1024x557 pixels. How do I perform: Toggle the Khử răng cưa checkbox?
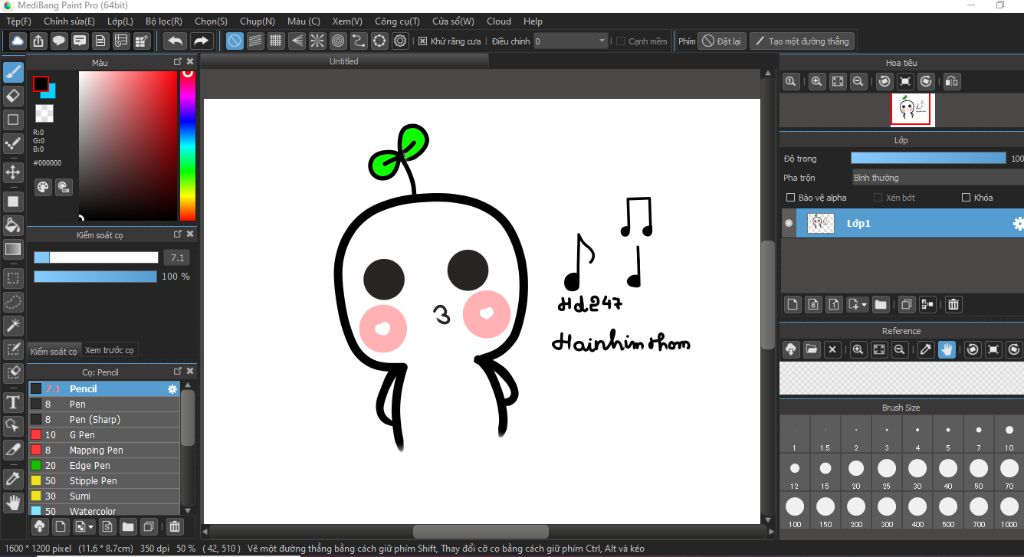click(x=423, y=41)
